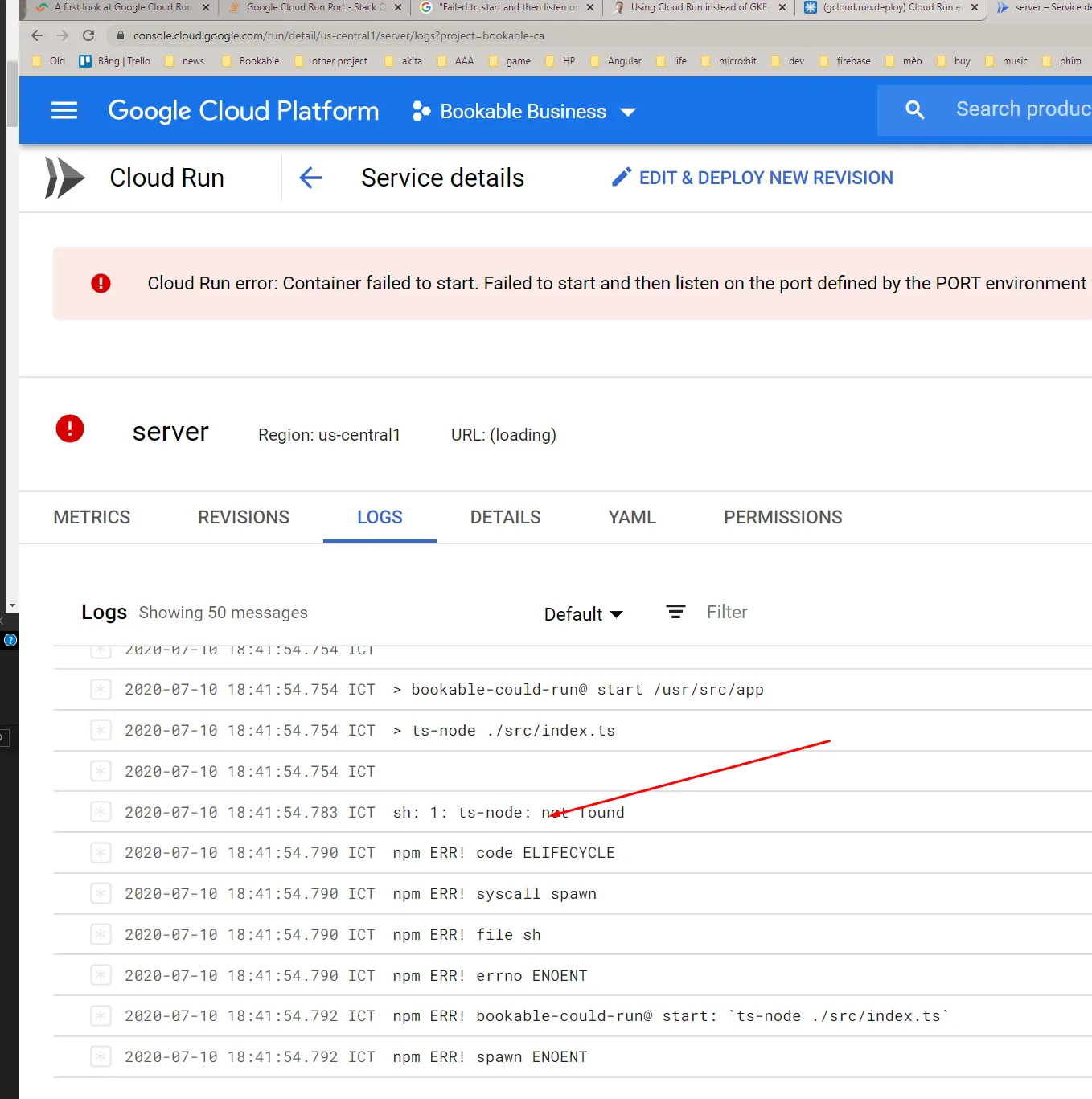Open the AAA bookmarks folder
Image resolution: width=1092 pixels, height=1099 pixels.
coord(455,61)
